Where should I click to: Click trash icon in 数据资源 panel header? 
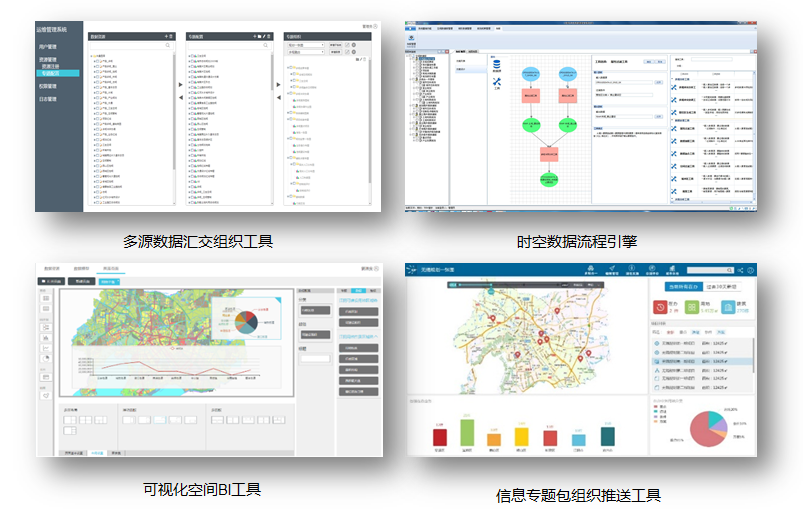171,36
